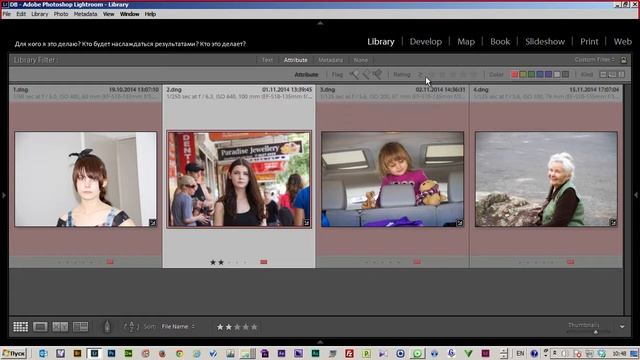Set the toolbar rating to five stars

(x=254, y=327)
